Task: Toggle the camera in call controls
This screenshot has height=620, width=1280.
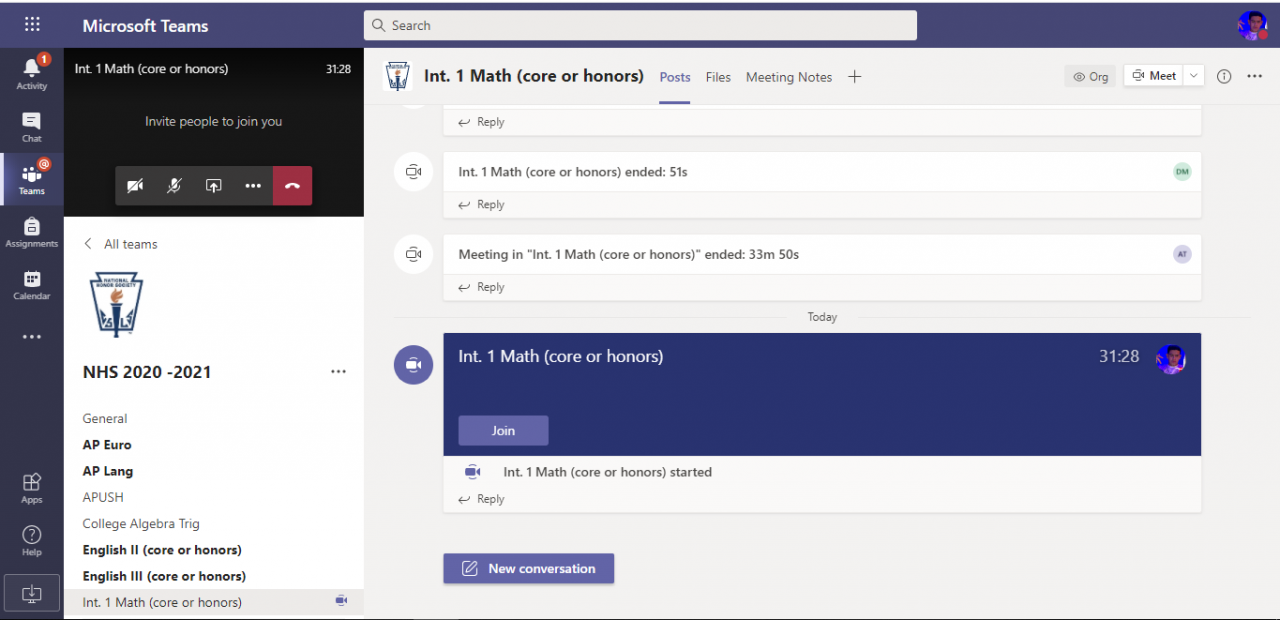Action: coord(135,186)
